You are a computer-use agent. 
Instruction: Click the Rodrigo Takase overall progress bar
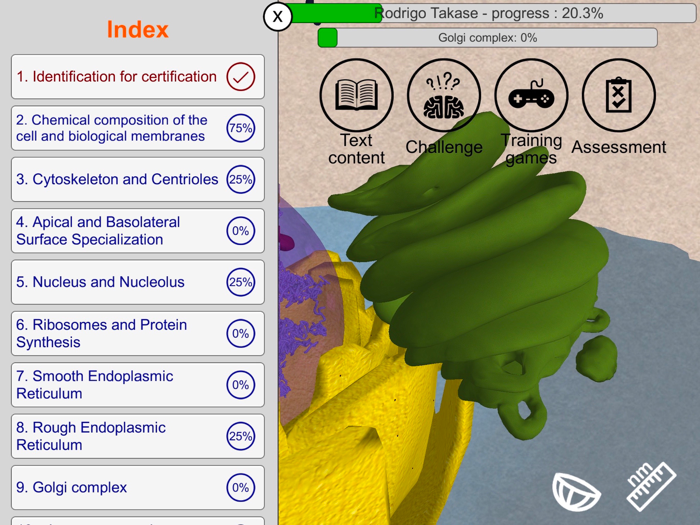tap(490, 13)
